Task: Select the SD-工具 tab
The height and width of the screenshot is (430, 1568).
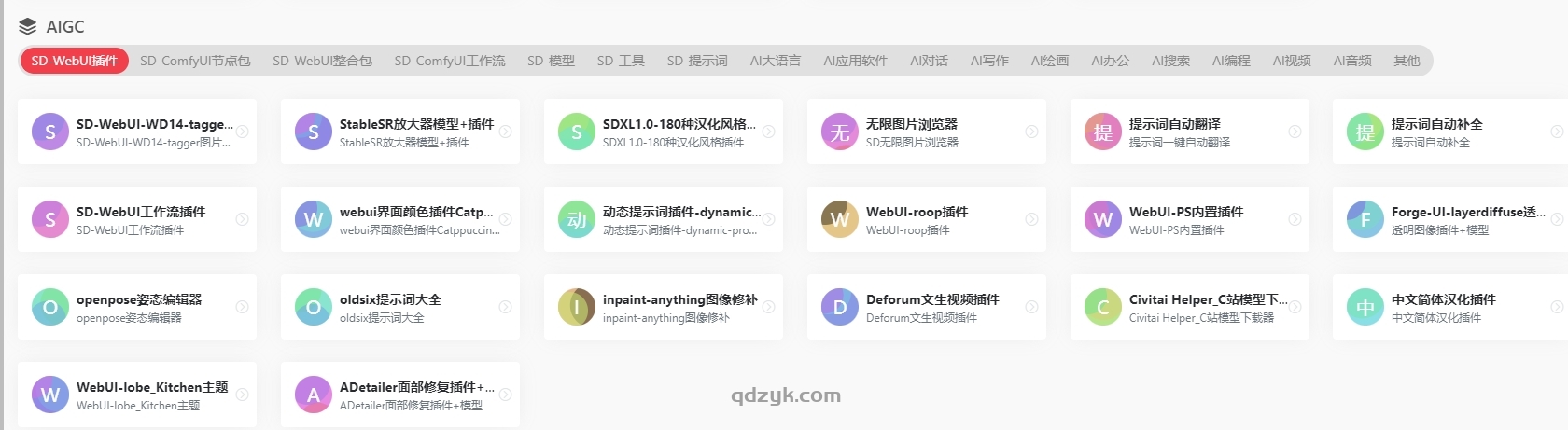Action: pyautogui.click(x=621, y=61)
